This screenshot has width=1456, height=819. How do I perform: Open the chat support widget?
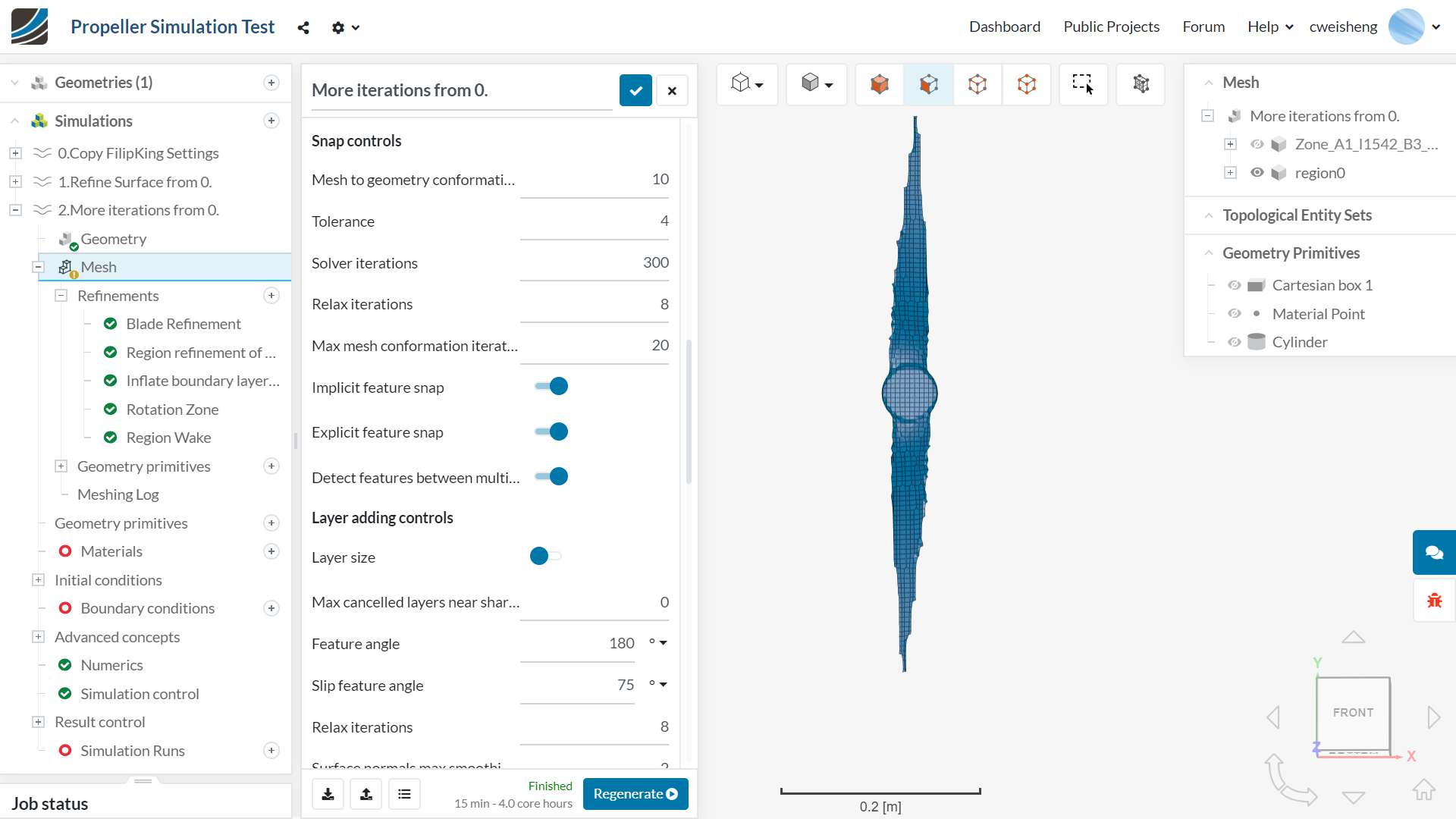pyautogui.click(x=1433, y=552)
